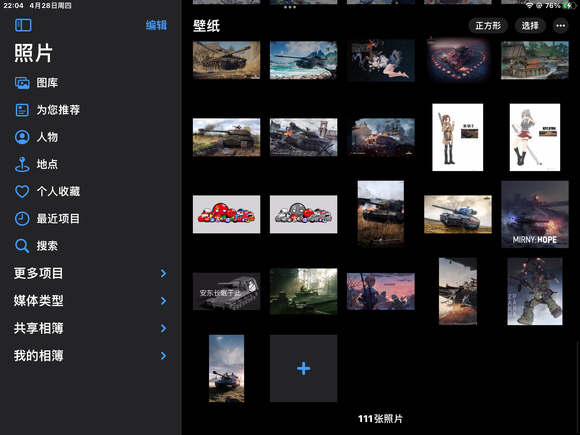Open the 搜索 magnifier icon

[x=22, y=246]
